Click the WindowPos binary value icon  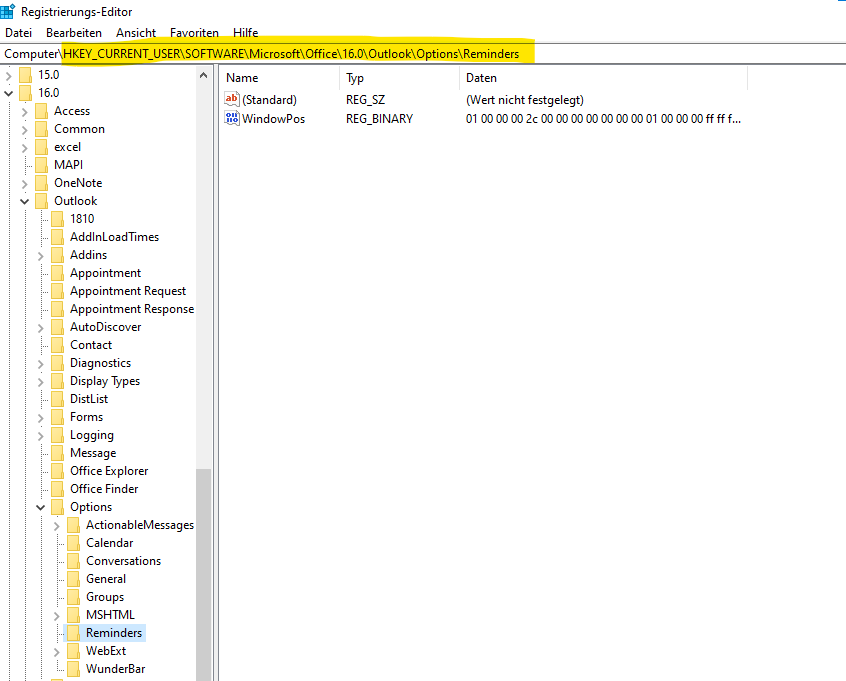232,118
